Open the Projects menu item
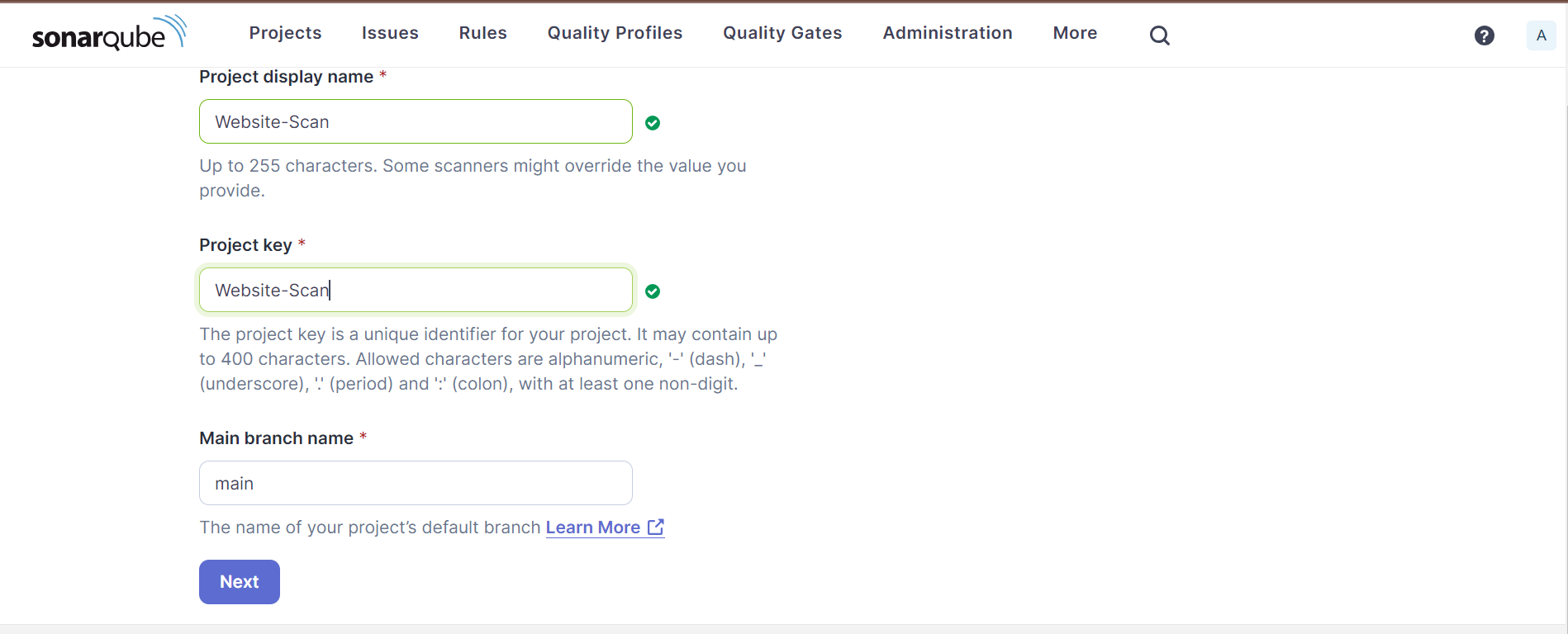Screen dimensions: 1568x634 pyautogui.click(x=285, y=33)
